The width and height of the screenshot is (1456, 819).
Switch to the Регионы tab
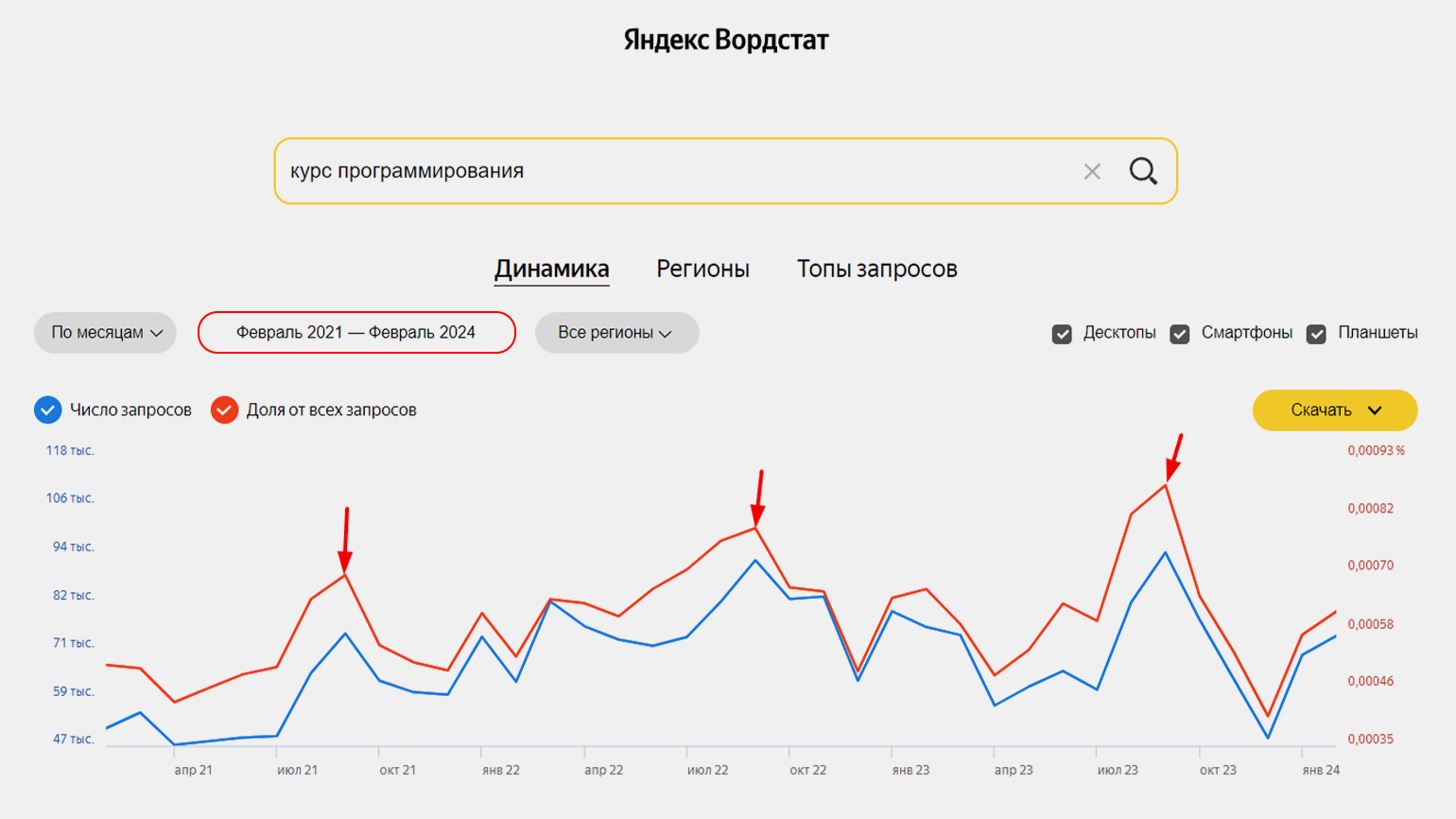click(x=702, y=269)
